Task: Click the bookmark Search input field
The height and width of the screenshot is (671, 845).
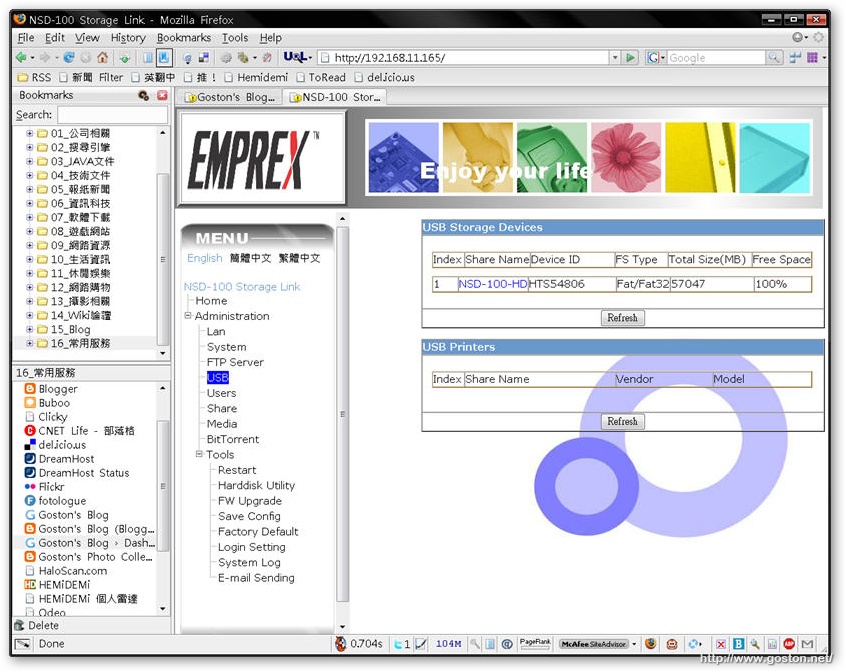Action: click(x=113, y=115)
